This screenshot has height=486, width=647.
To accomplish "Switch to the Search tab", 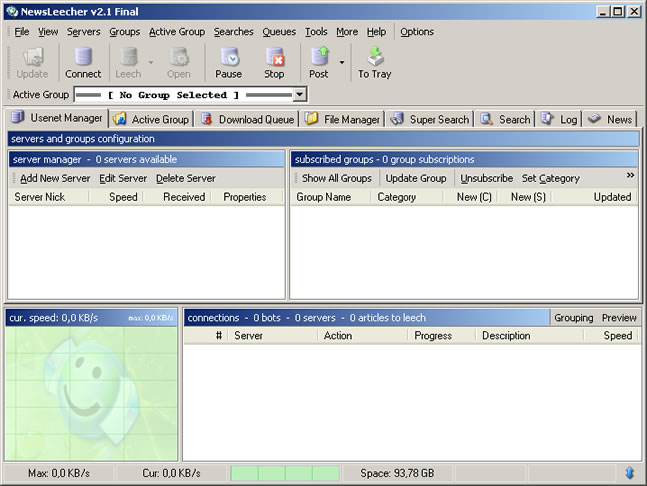I will pyautogui.click(x=505, y=119).
